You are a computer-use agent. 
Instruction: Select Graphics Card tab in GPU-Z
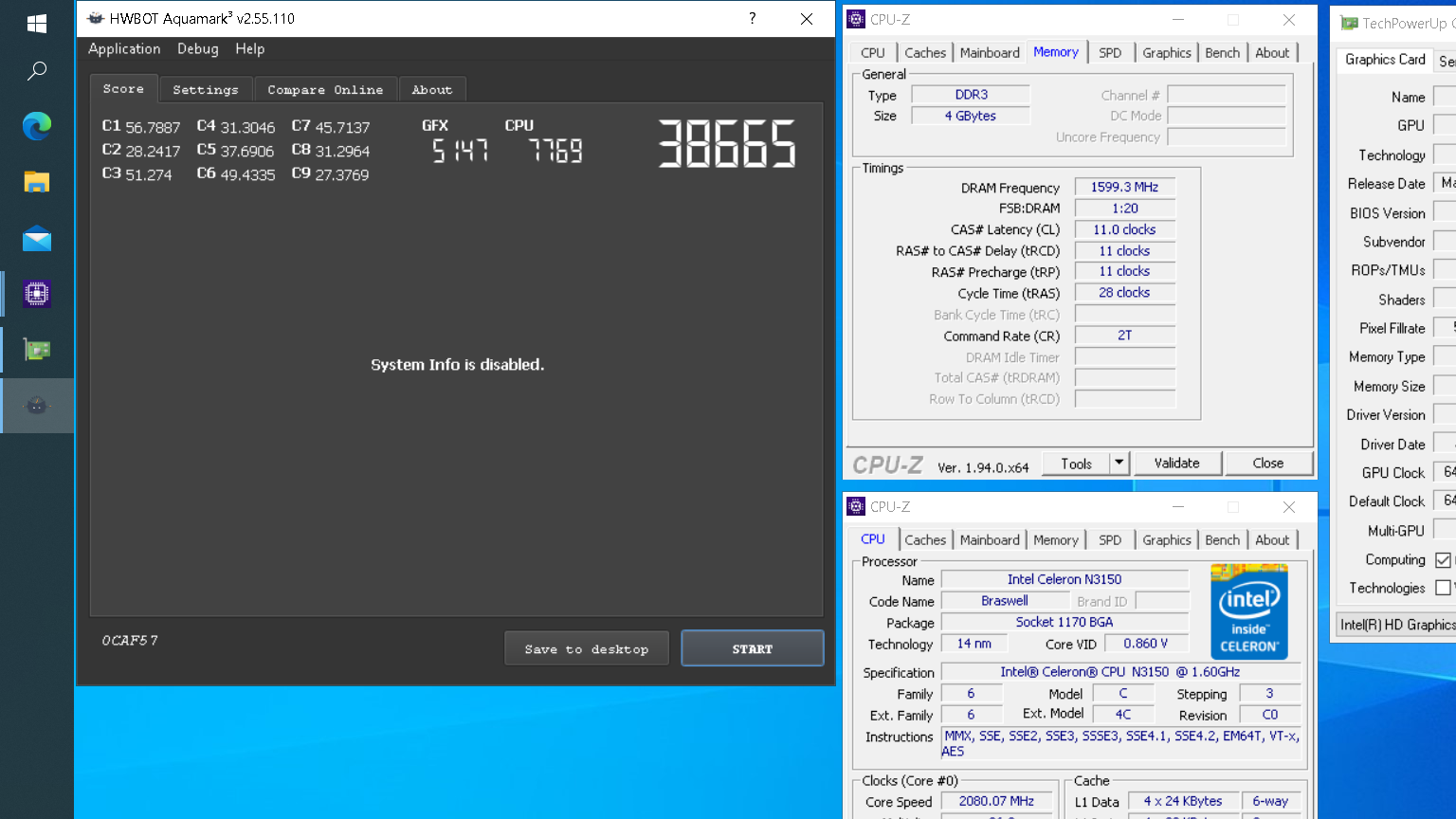click(x=1385, y=59)
